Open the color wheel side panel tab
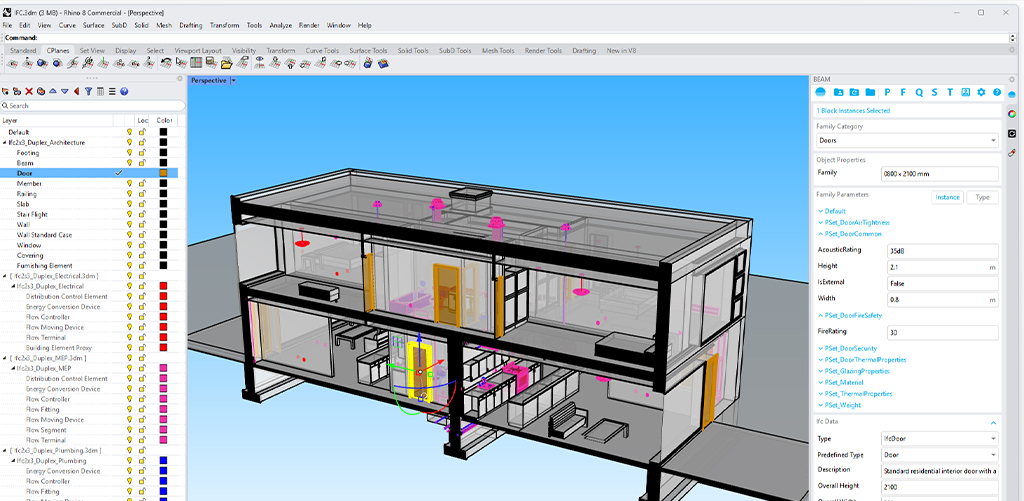 pos(1011,114)
